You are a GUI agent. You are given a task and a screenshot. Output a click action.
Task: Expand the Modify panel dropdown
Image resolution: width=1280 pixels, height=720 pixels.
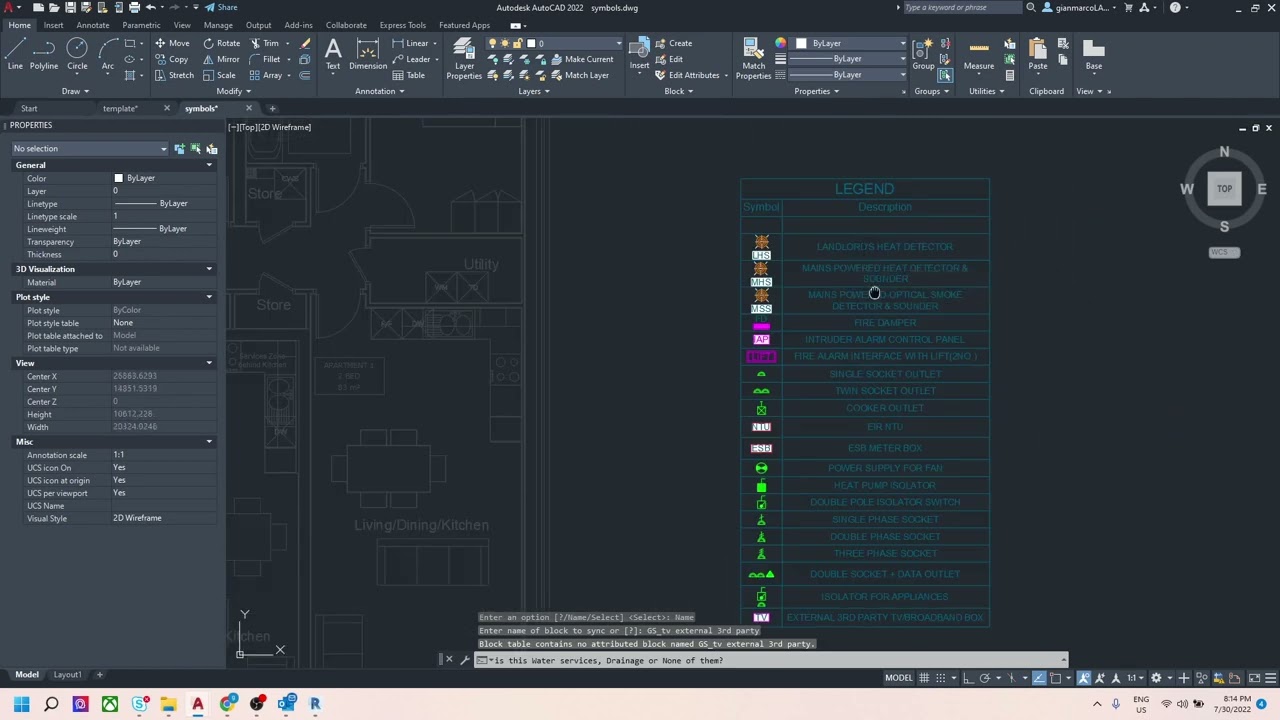(232, 91)
